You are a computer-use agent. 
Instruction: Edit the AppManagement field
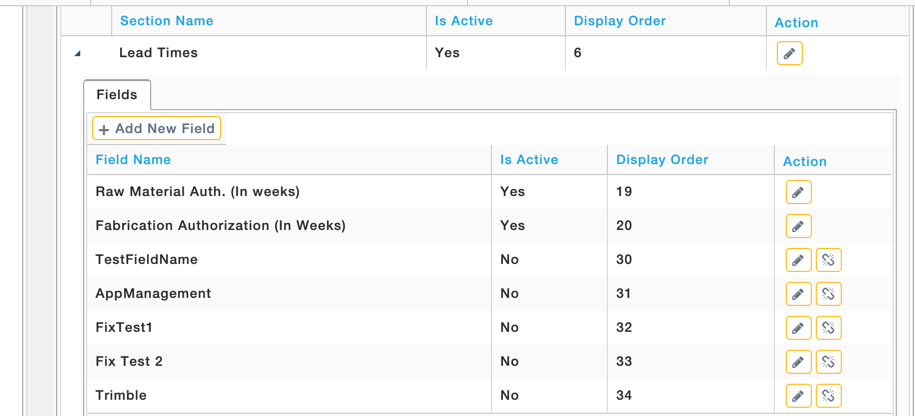tap(798, 294)
